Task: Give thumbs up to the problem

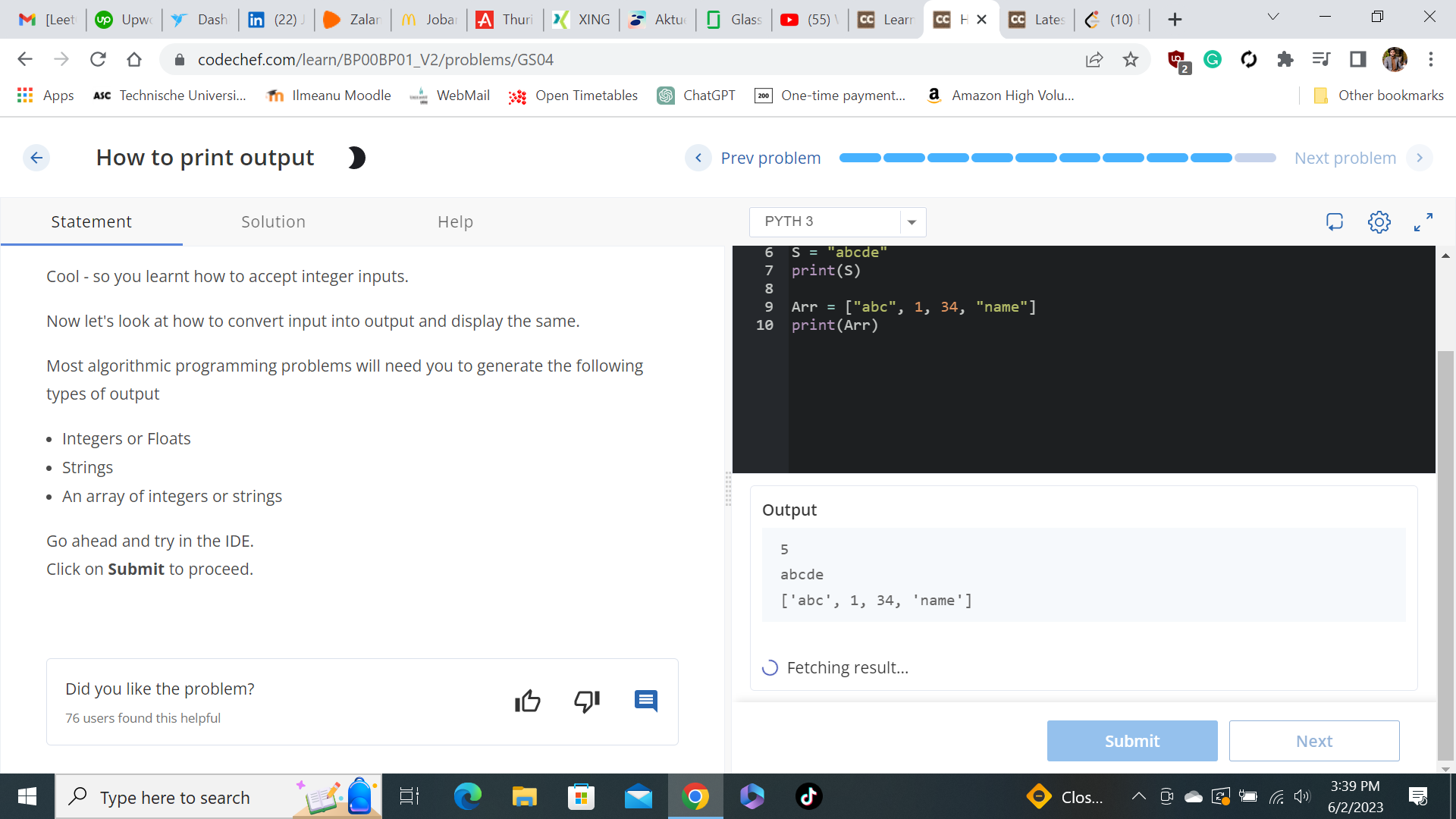Action: [528, 701]
